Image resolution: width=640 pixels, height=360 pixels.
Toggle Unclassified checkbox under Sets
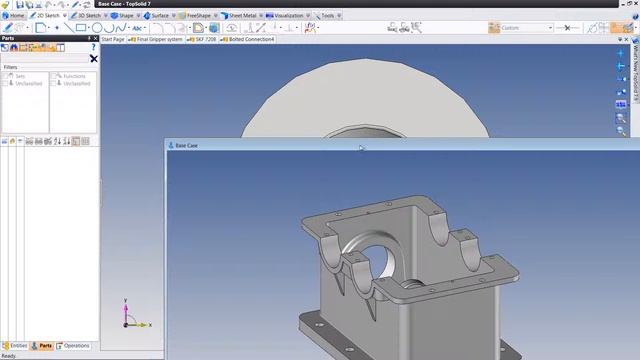point(5,83)
